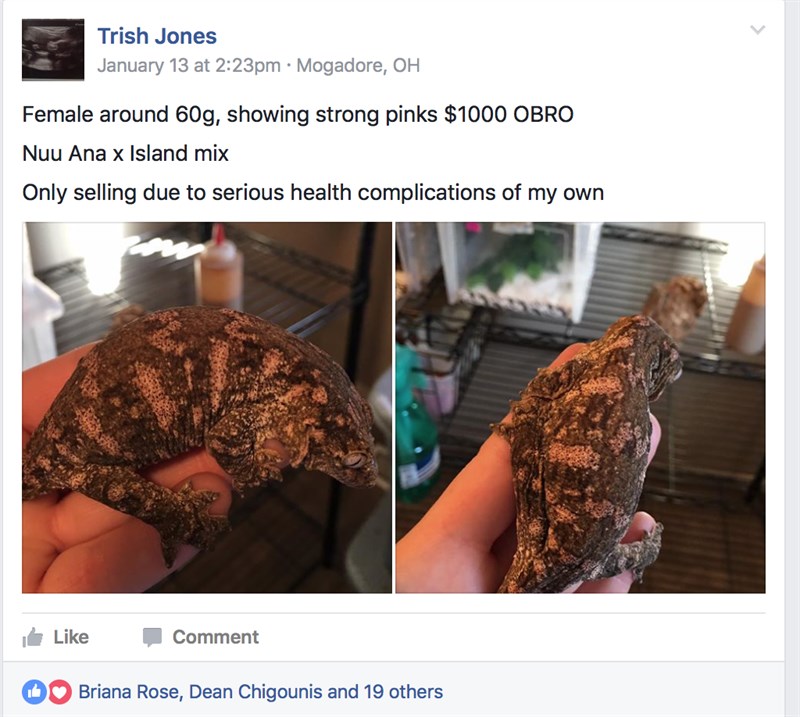Screen dimensions: 800x717
Task: Click post text about $1000 OBRO
Action: pos(298,114)
